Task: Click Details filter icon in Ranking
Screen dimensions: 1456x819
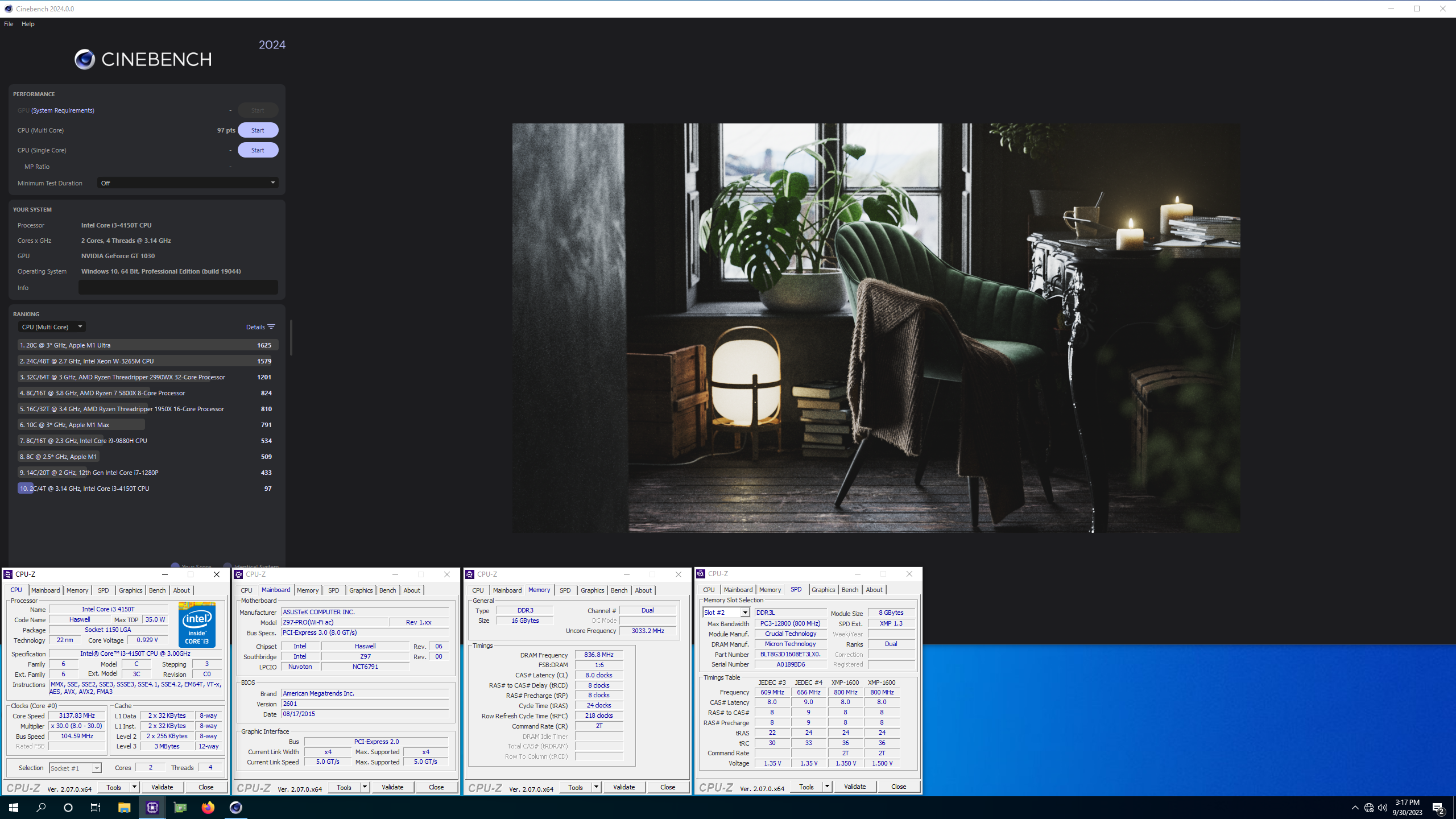Action: [x=271, y=326]
